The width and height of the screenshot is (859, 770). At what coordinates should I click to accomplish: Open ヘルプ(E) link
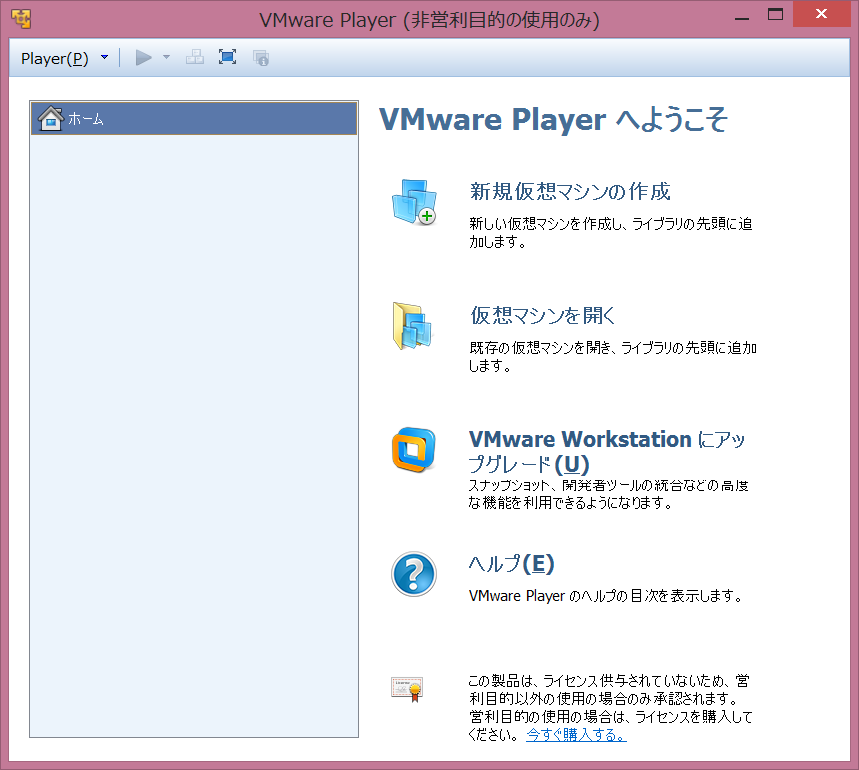pyautogui.click(x=511, y=564)
